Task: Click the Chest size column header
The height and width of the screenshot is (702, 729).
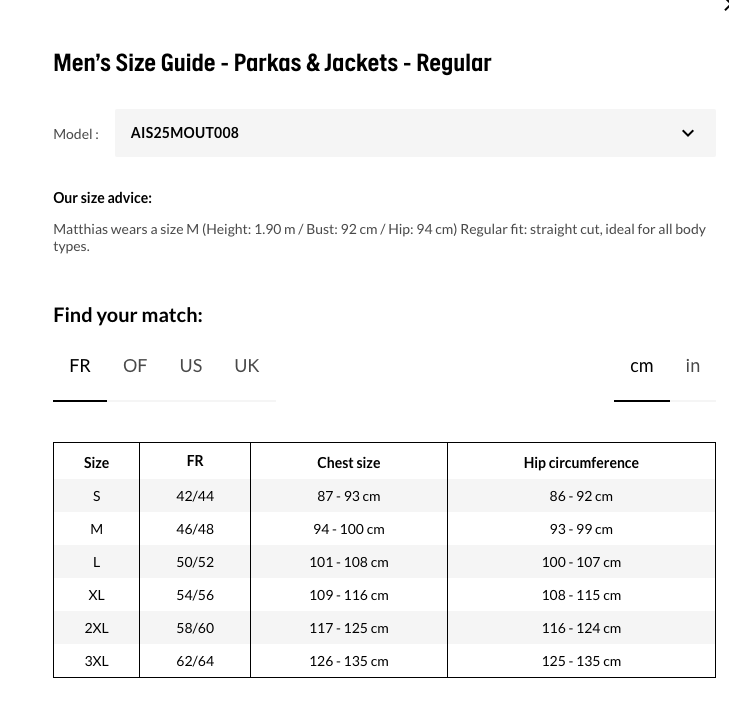Action: click(x=349, y=463)
